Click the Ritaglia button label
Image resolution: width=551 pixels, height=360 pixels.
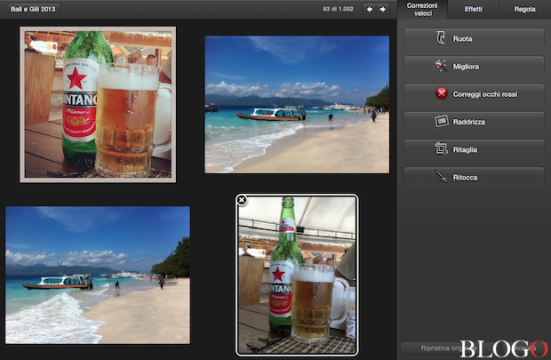coord(465,150)
